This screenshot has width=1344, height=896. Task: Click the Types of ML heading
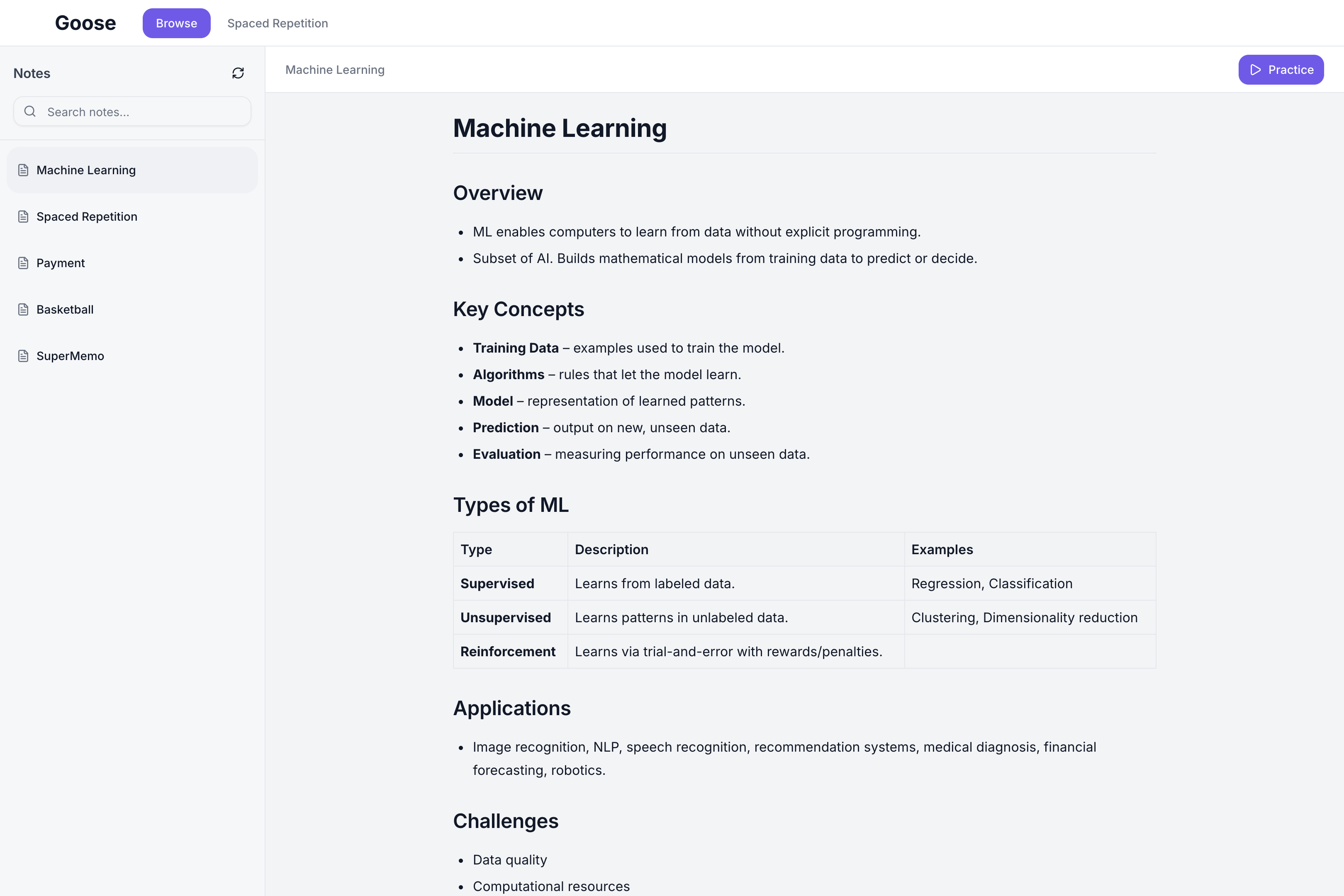(510, 505)
